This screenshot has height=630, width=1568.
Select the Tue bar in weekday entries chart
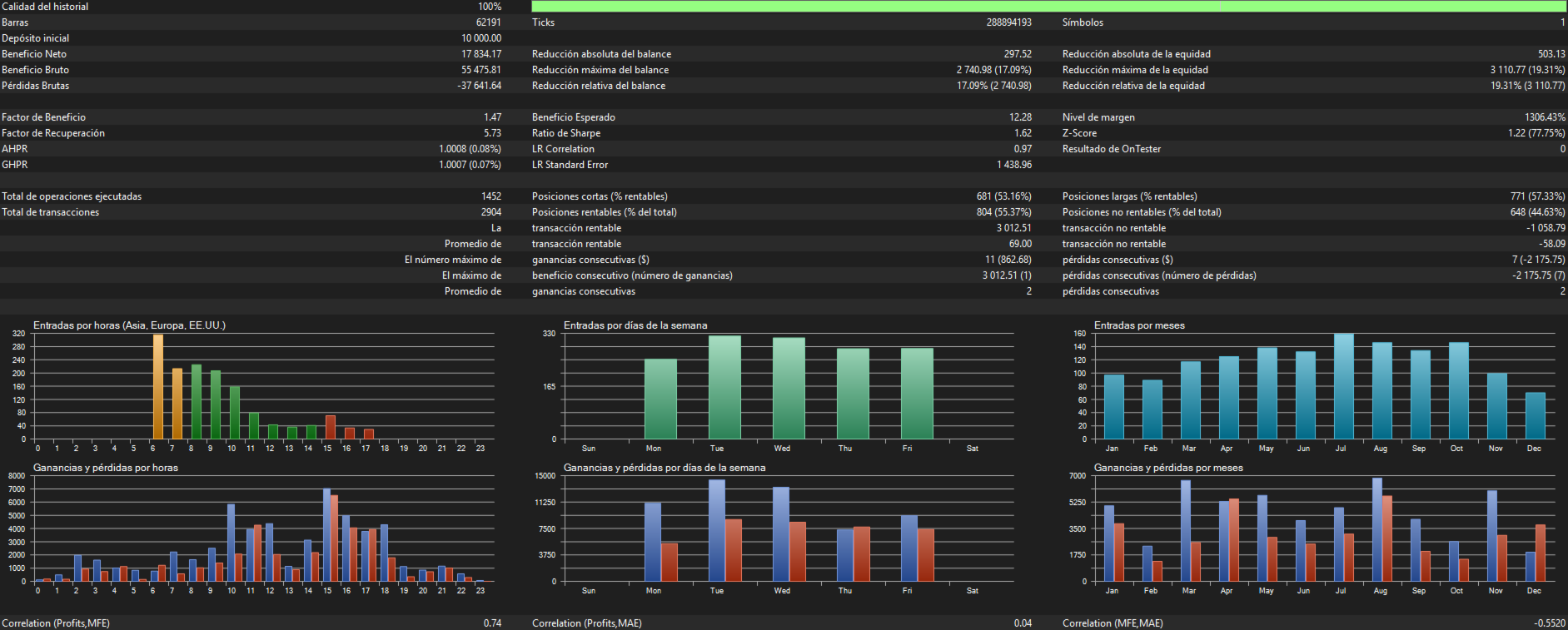click(x=724, y=387)
